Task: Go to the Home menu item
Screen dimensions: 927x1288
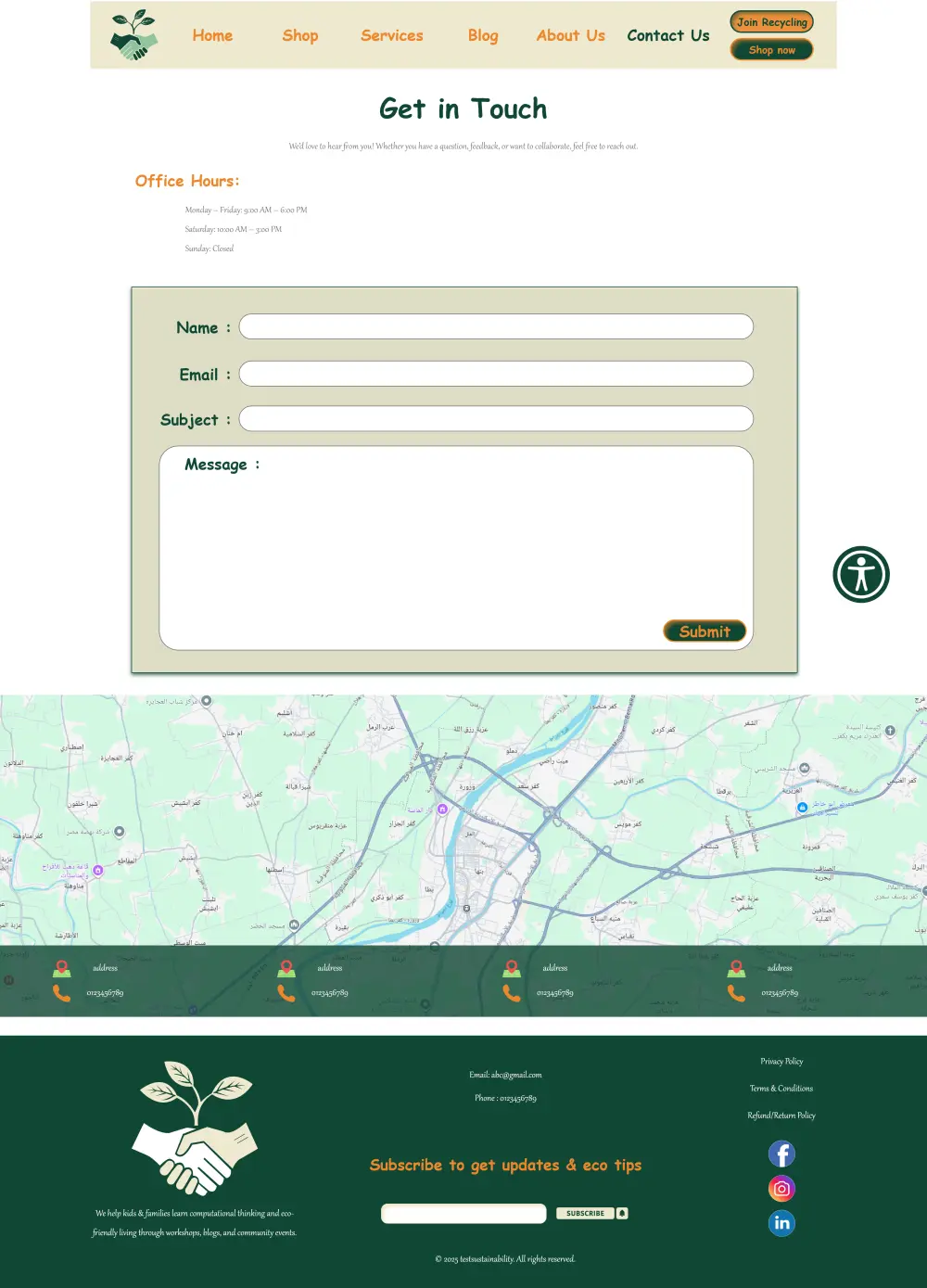Action: click(x=212, y=35)
